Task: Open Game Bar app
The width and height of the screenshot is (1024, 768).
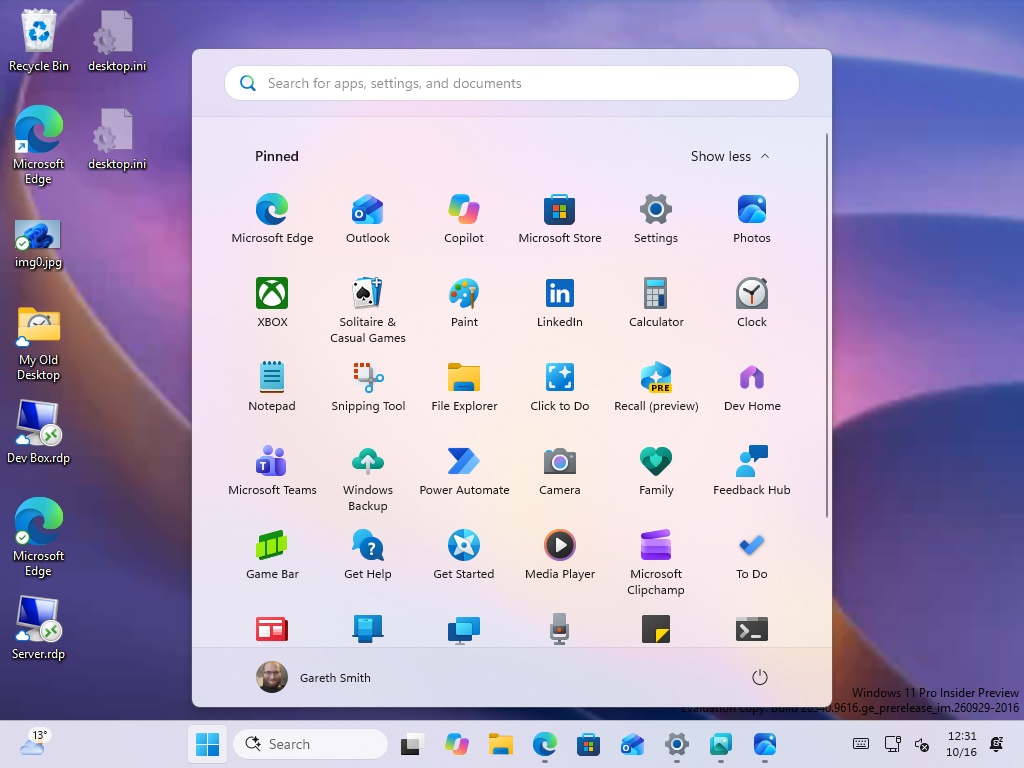Action: click(272, 554)
